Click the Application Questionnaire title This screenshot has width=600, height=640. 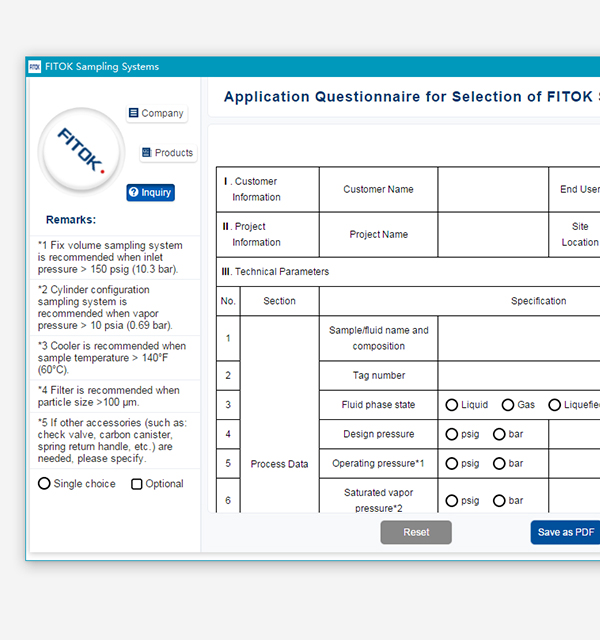(x=411, y=97)
